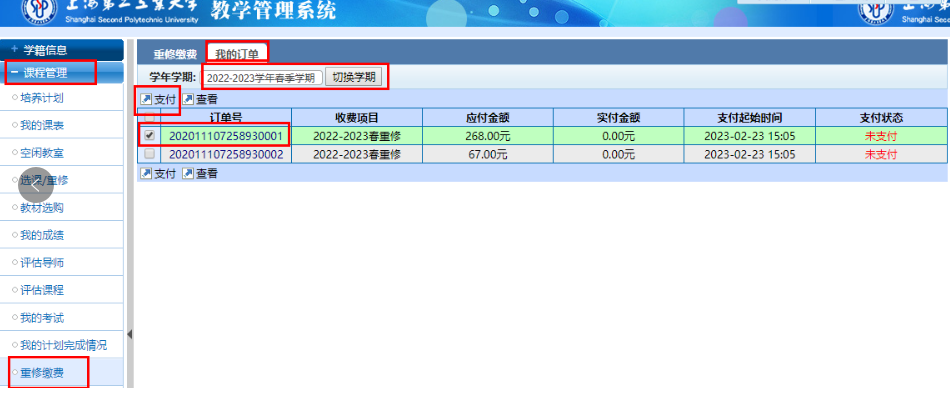The height and width of the screenshot is (397, 950).
Task: Click the 查看 icon below the orders table
Action: [x=188, y=174]
